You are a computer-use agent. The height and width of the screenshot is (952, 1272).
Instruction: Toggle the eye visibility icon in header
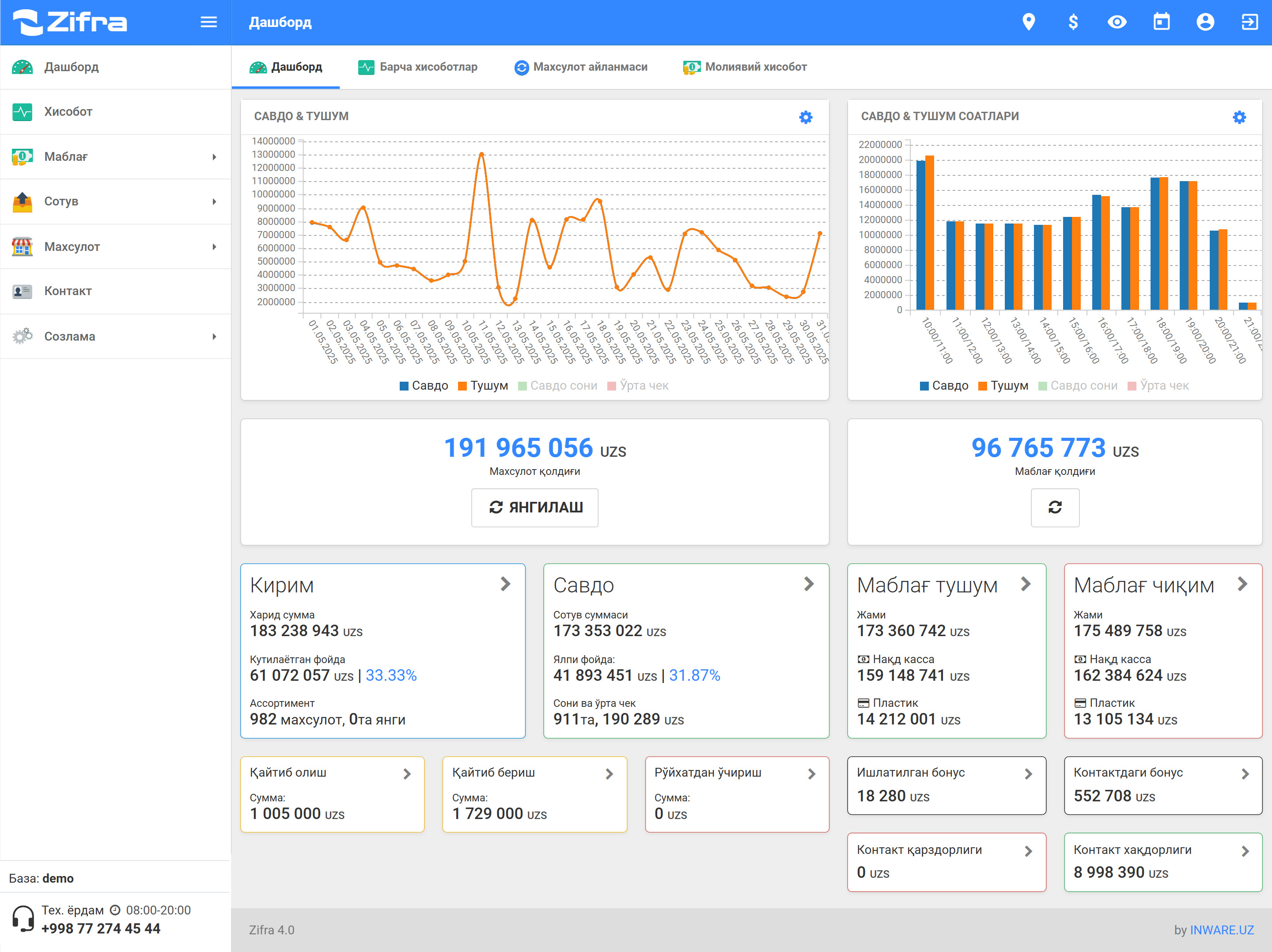pos(1117,23)
